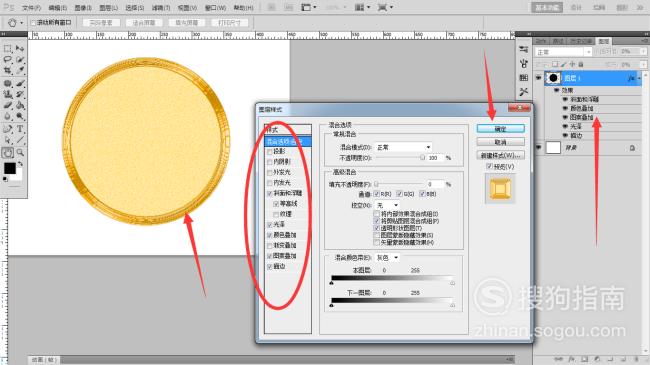Select the Move tool

(x=19, y=49)
